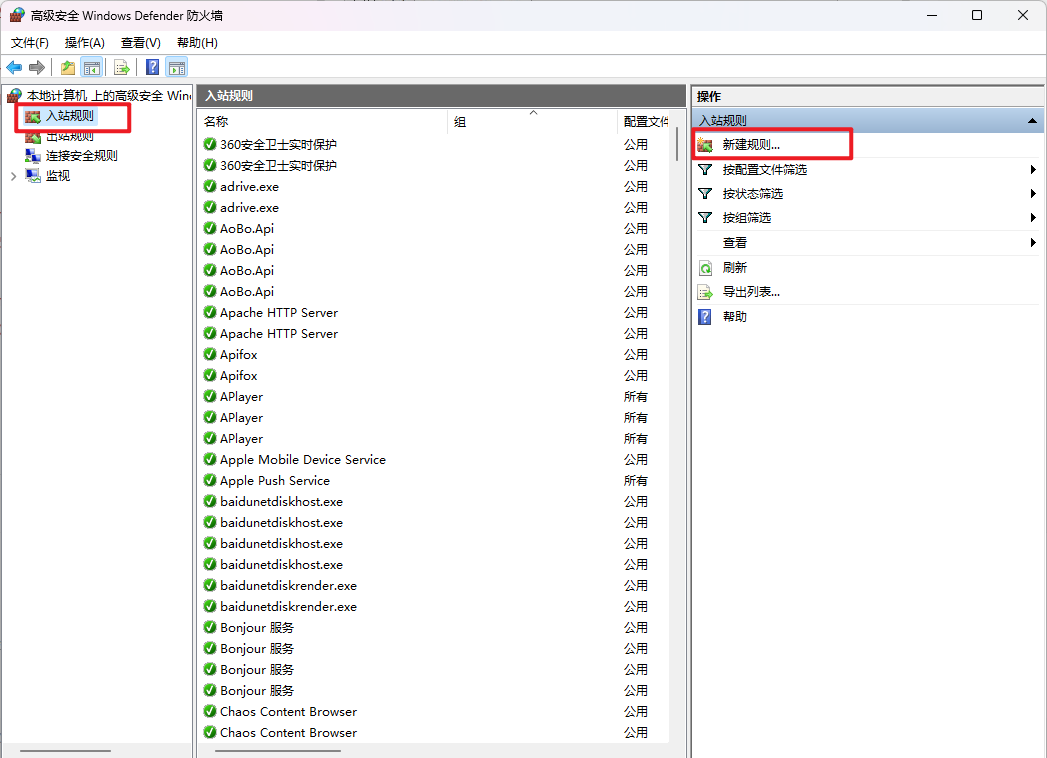1047x758 pixels.
Task: Click 查看 in the actions pane
Action: [735, 242]
